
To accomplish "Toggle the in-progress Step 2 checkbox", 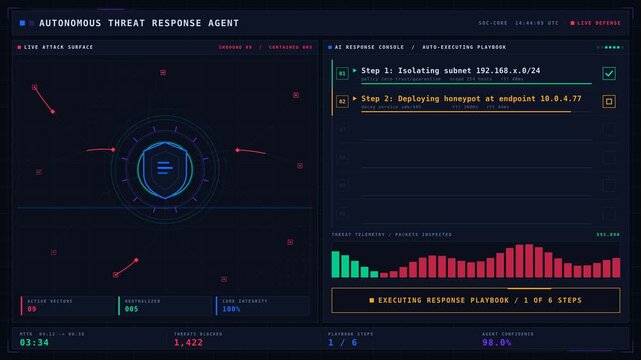I will pos(609,101).
